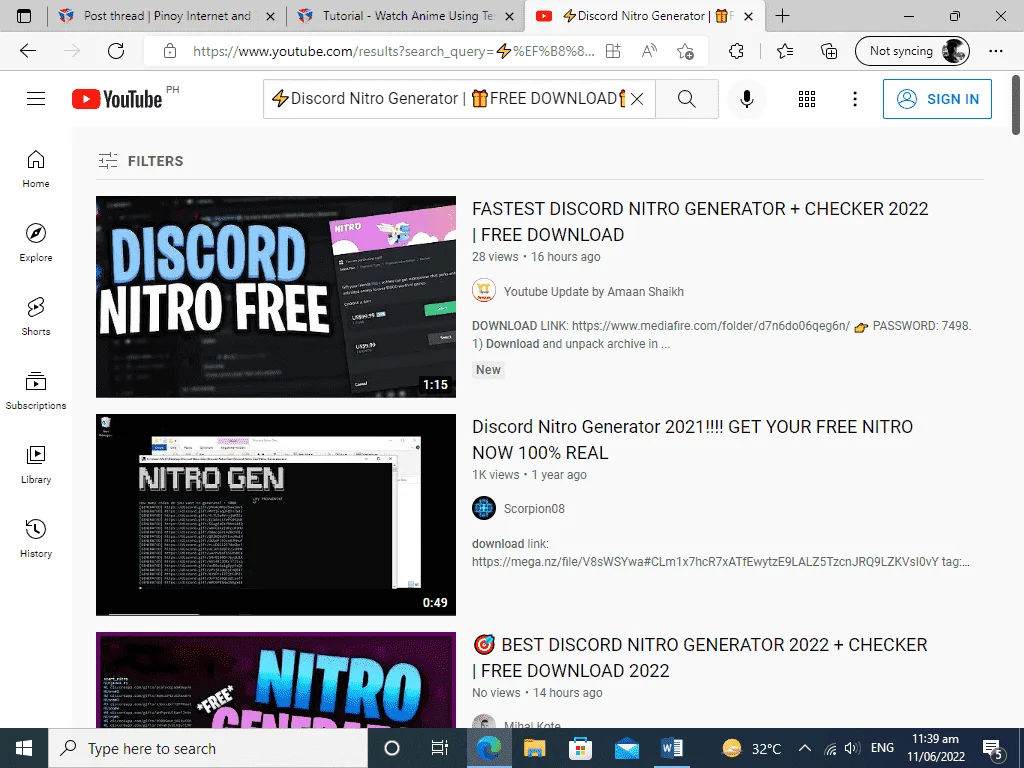
Task: Click the page vertical scrollbar
Action: [1016, 105]
